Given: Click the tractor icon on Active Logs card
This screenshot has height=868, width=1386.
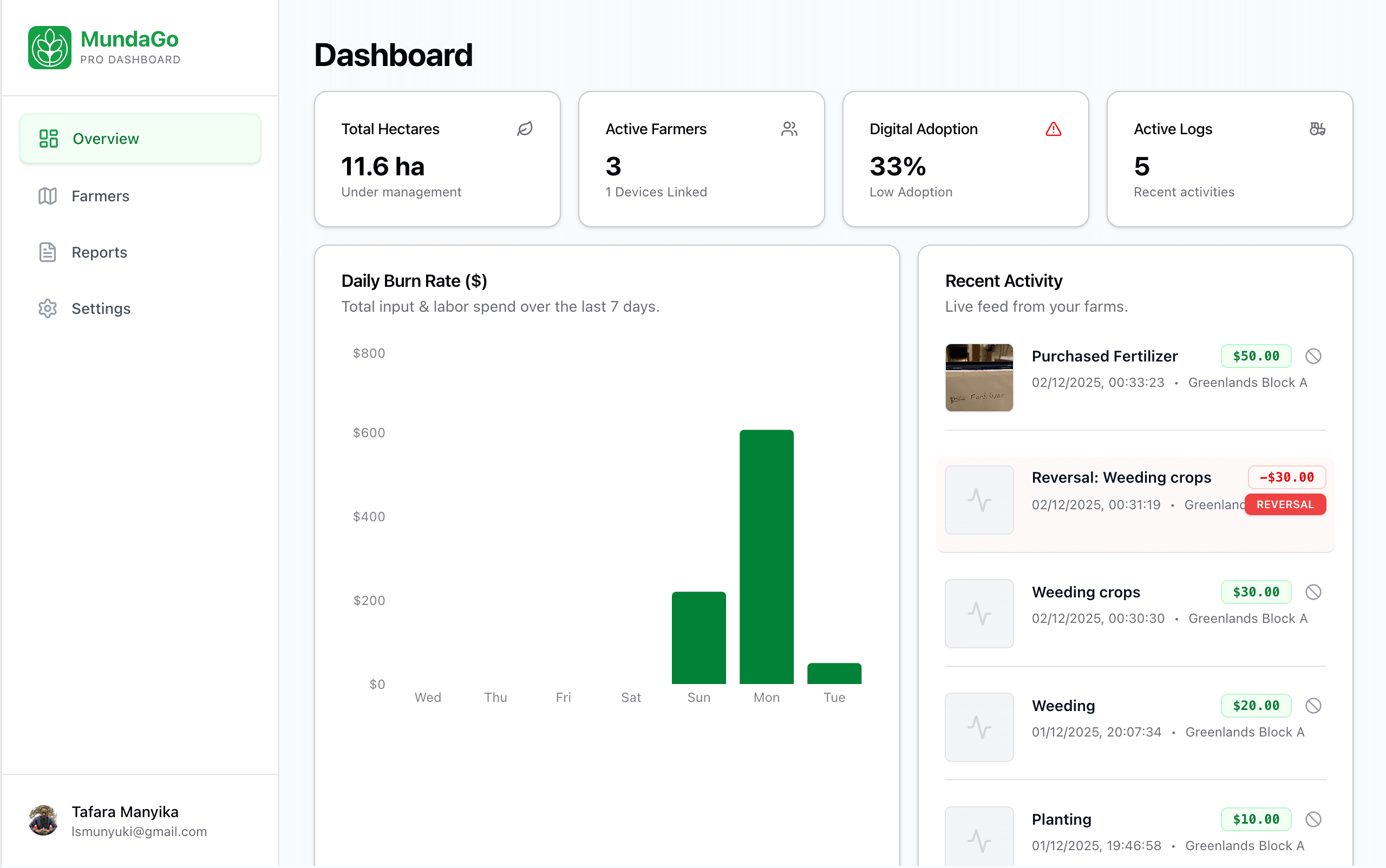Looking at the screenshot, I should pyautogui.click(x=1317, y=129).
